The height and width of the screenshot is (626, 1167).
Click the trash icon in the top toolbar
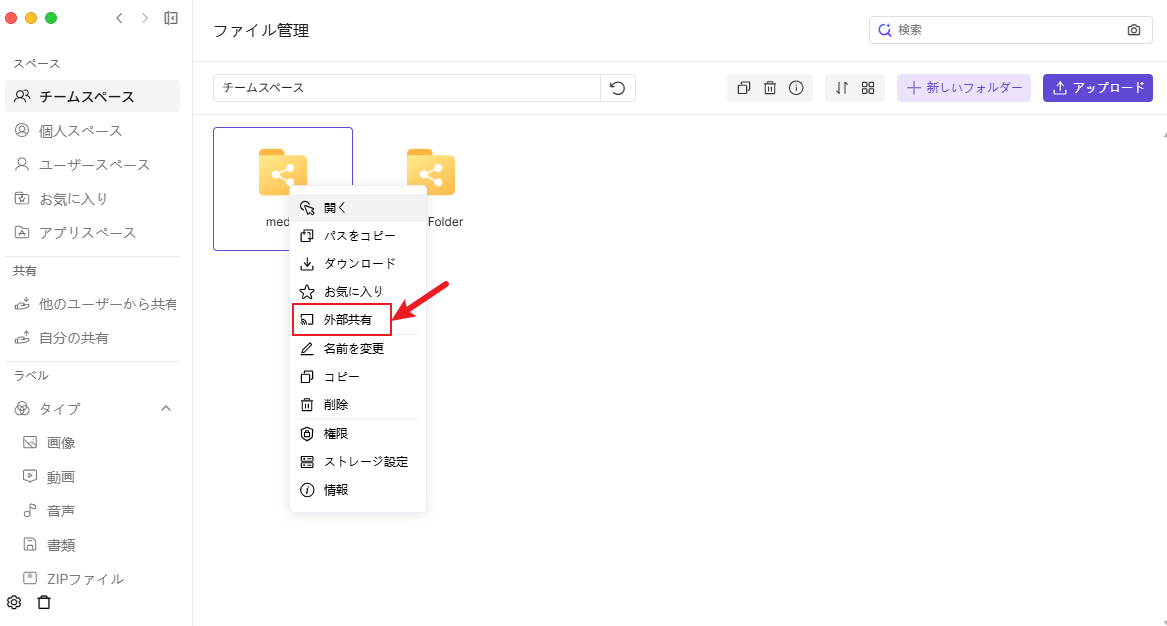pyautogui.click(x=770, y=88)
